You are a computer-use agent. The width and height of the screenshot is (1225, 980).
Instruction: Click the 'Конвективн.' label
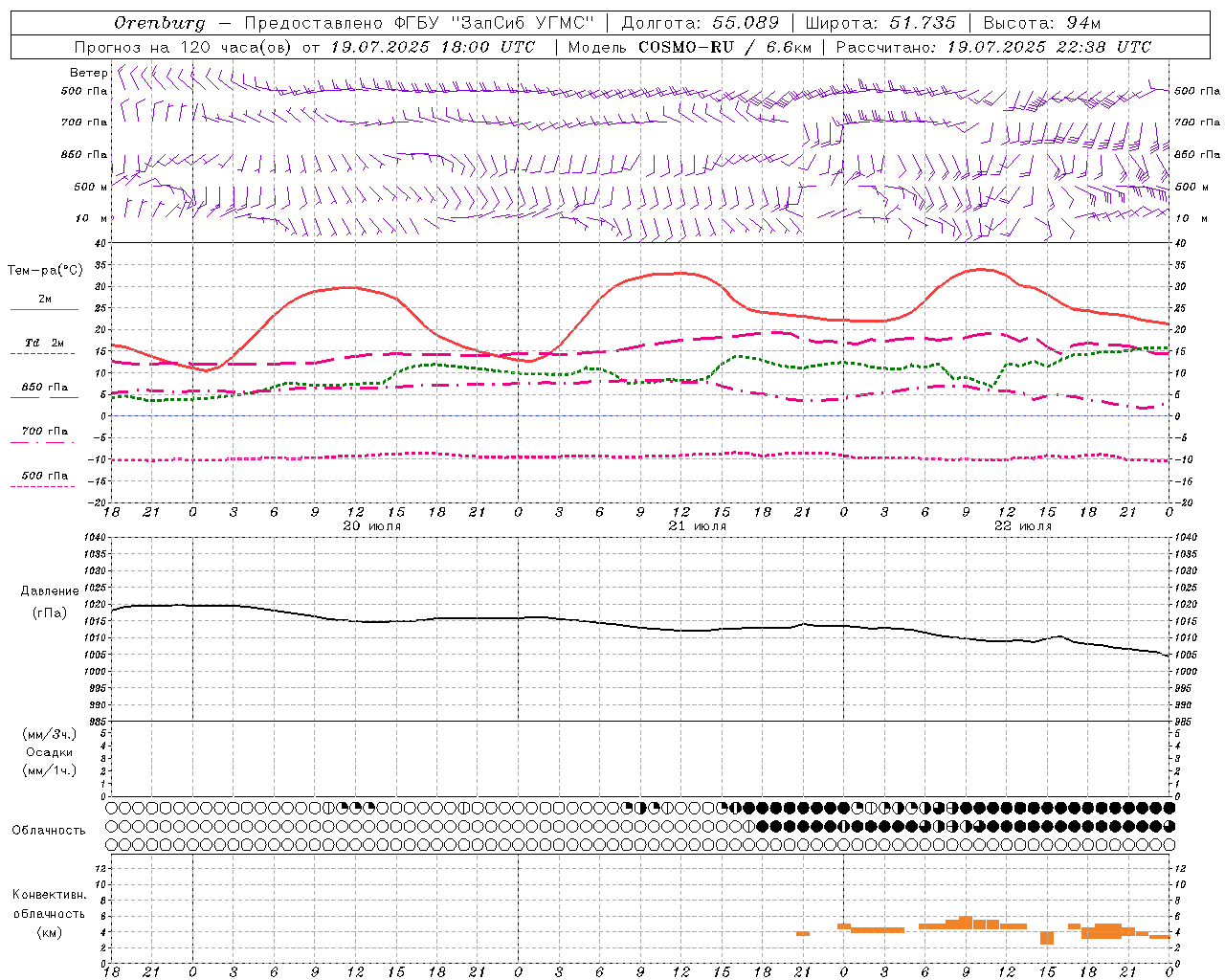[x=50, y=895]
